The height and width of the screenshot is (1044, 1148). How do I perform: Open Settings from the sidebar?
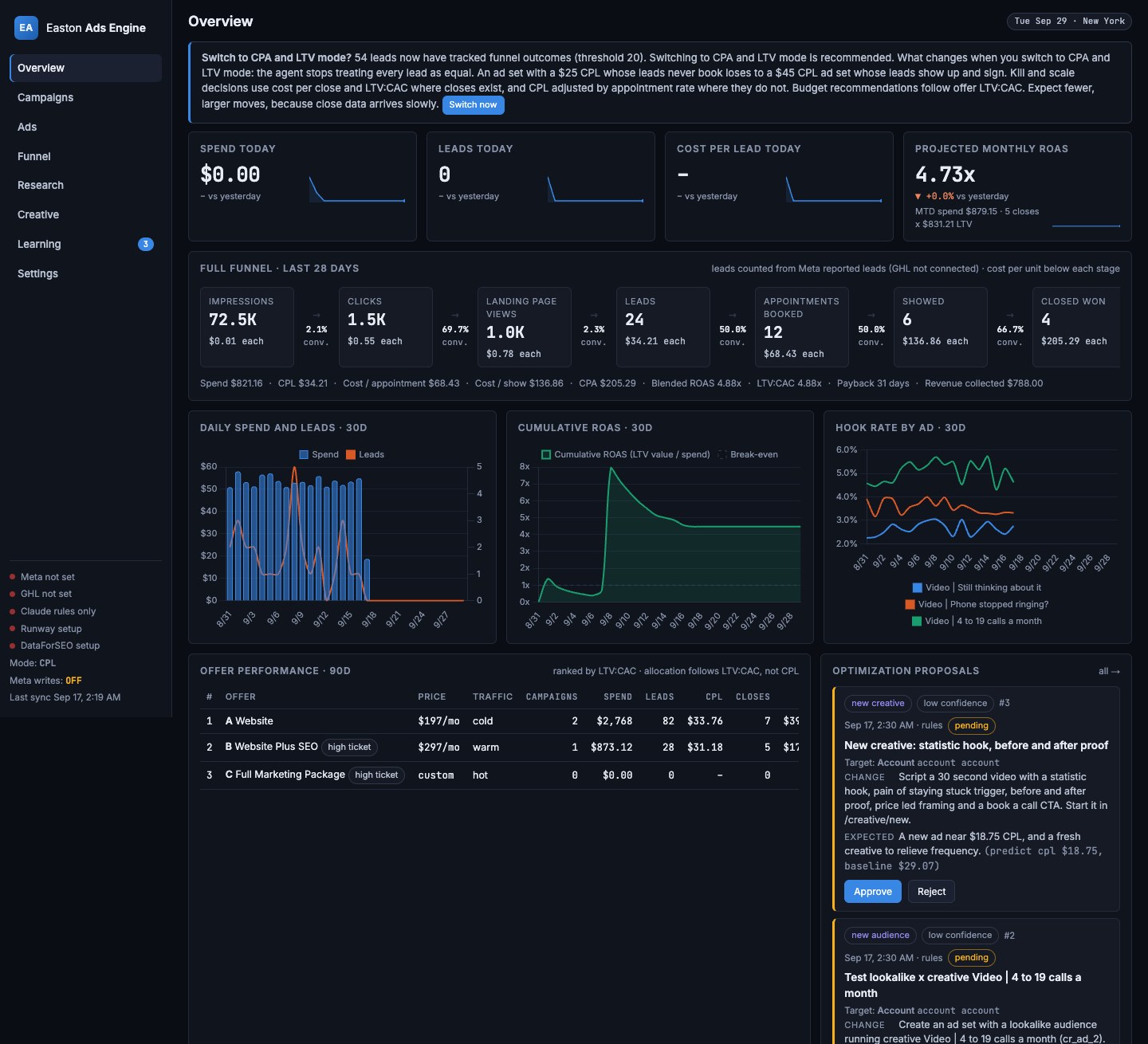pyautogui.click(x=86, y=273)
